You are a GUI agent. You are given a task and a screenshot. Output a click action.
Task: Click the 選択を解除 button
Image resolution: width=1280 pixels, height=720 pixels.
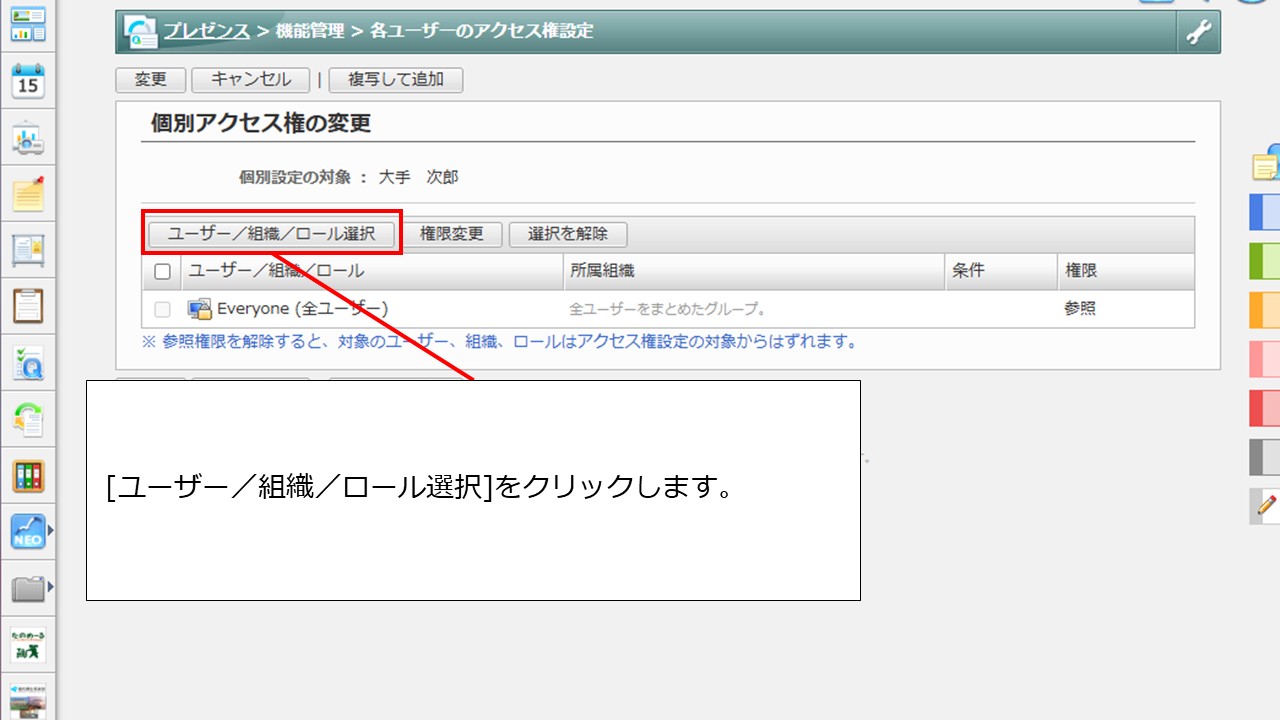click(568, 234)
